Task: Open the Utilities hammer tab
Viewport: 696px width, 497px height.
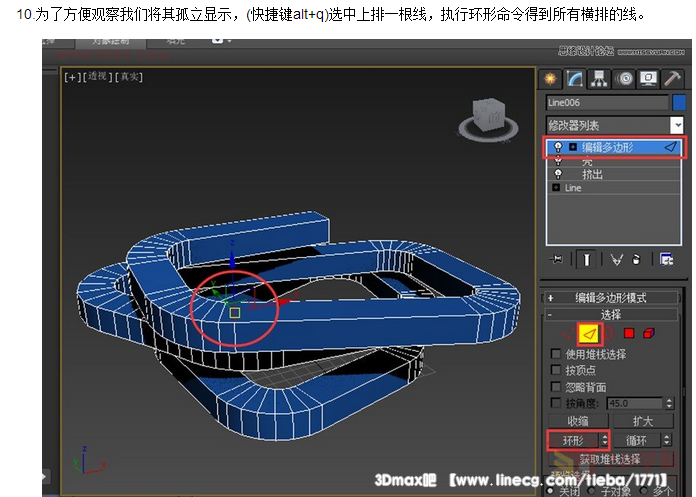Action: click(672, 79)
